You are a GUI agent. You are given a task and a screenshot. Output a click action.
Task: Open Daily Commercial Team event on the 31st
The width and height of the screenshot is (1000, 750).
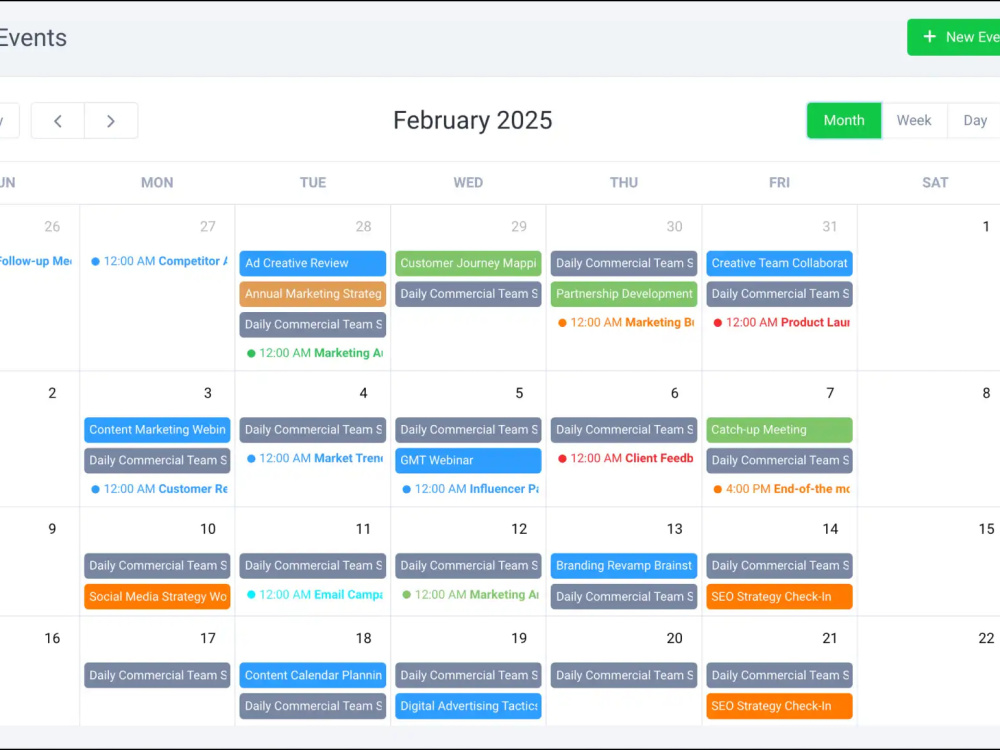coord(779,294)
